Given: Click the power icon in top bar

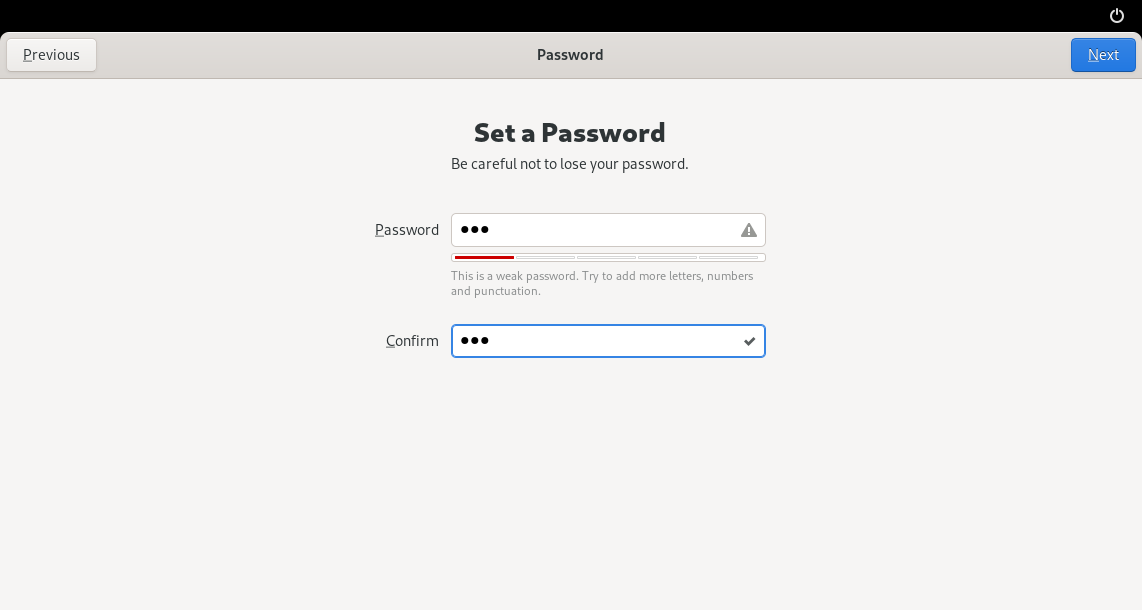Looking at the screenshot, I should tap(1117, 15).
